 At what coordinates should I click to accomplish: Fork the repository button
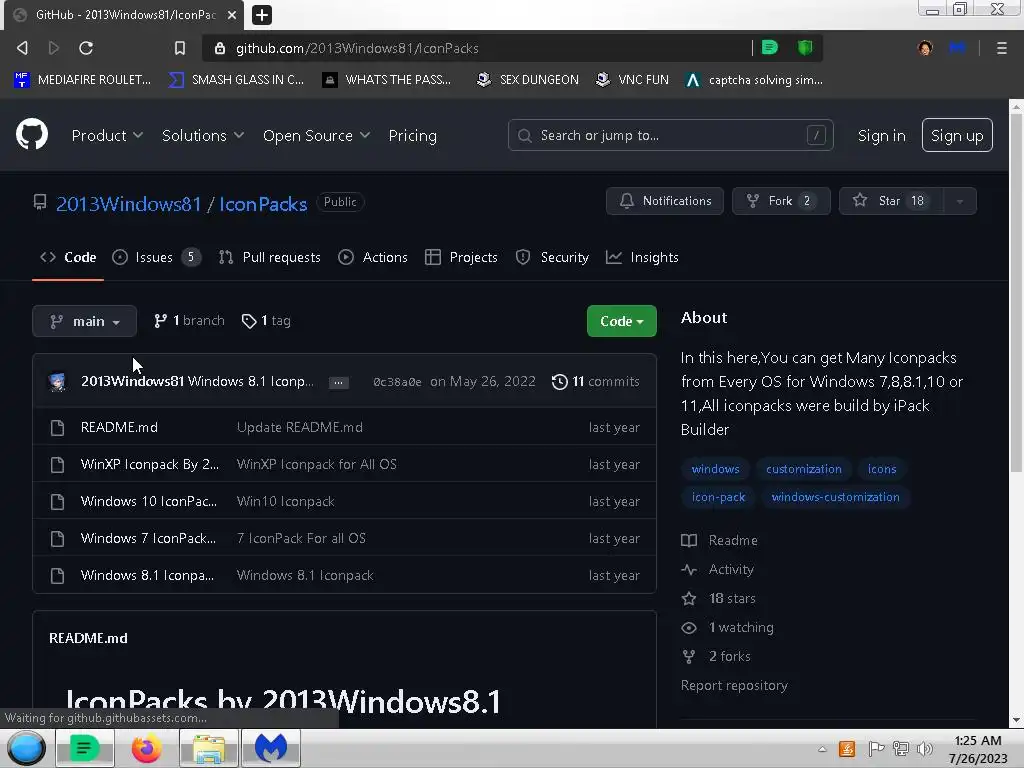781,201
